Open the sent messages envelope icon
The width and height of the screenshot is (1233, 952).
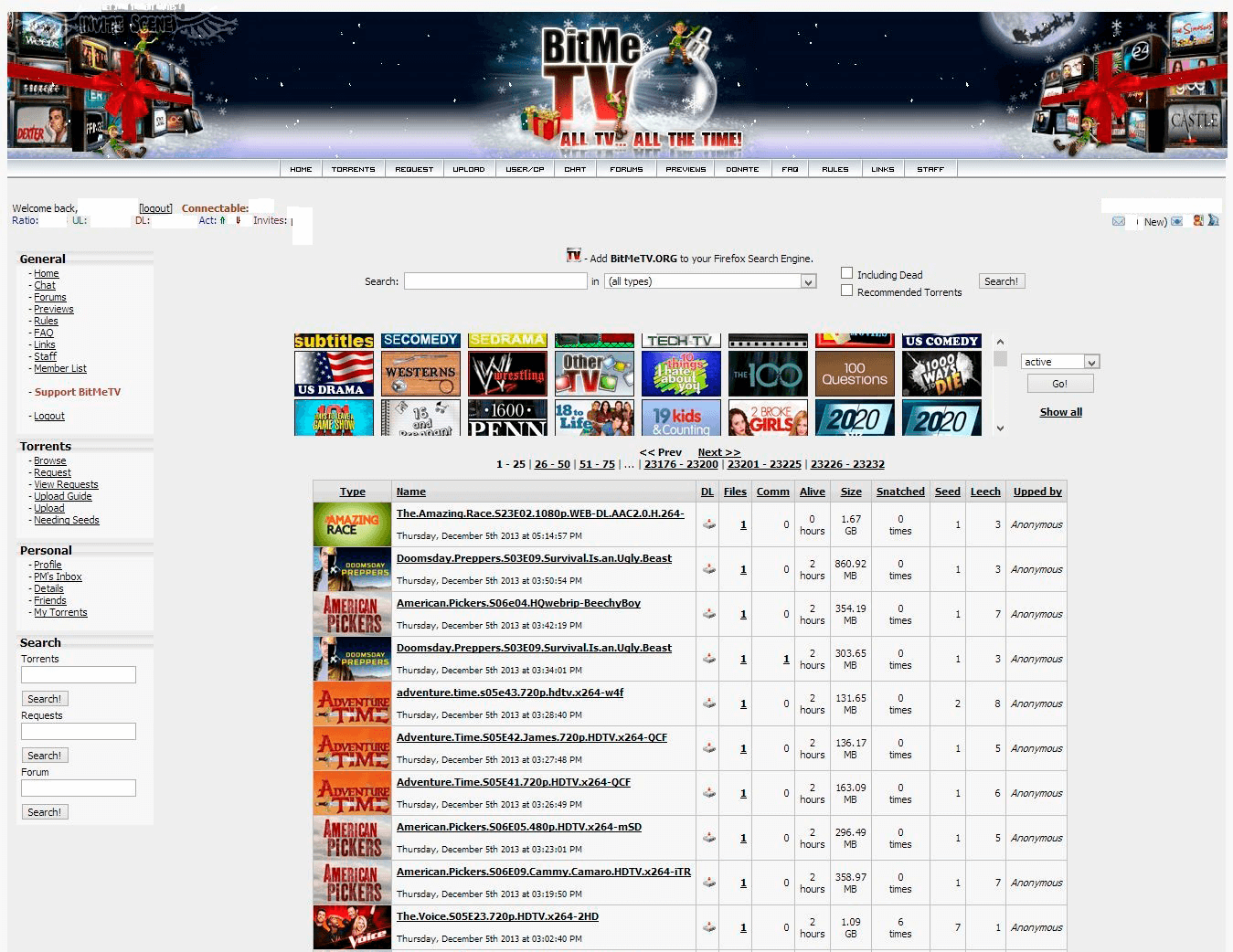1177,221
